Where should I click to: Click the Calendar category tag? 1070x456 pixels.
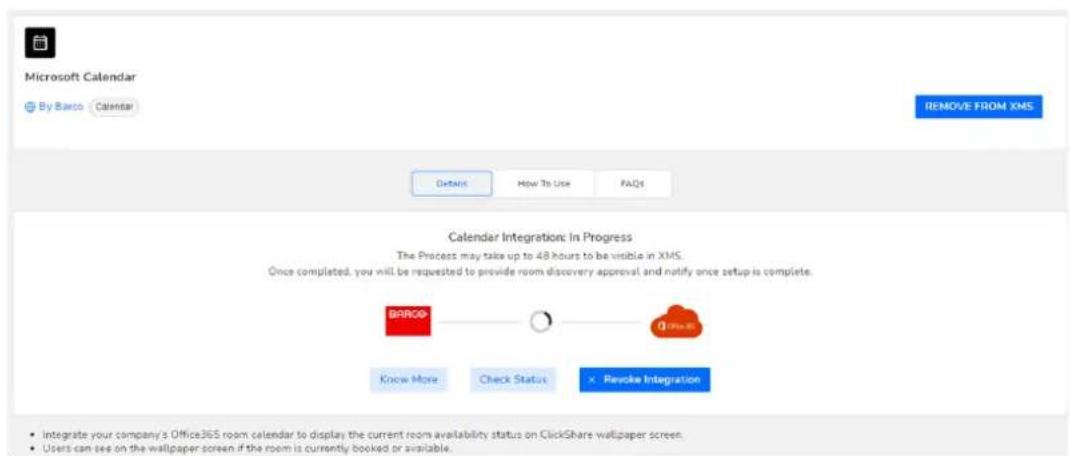[114, 107]
